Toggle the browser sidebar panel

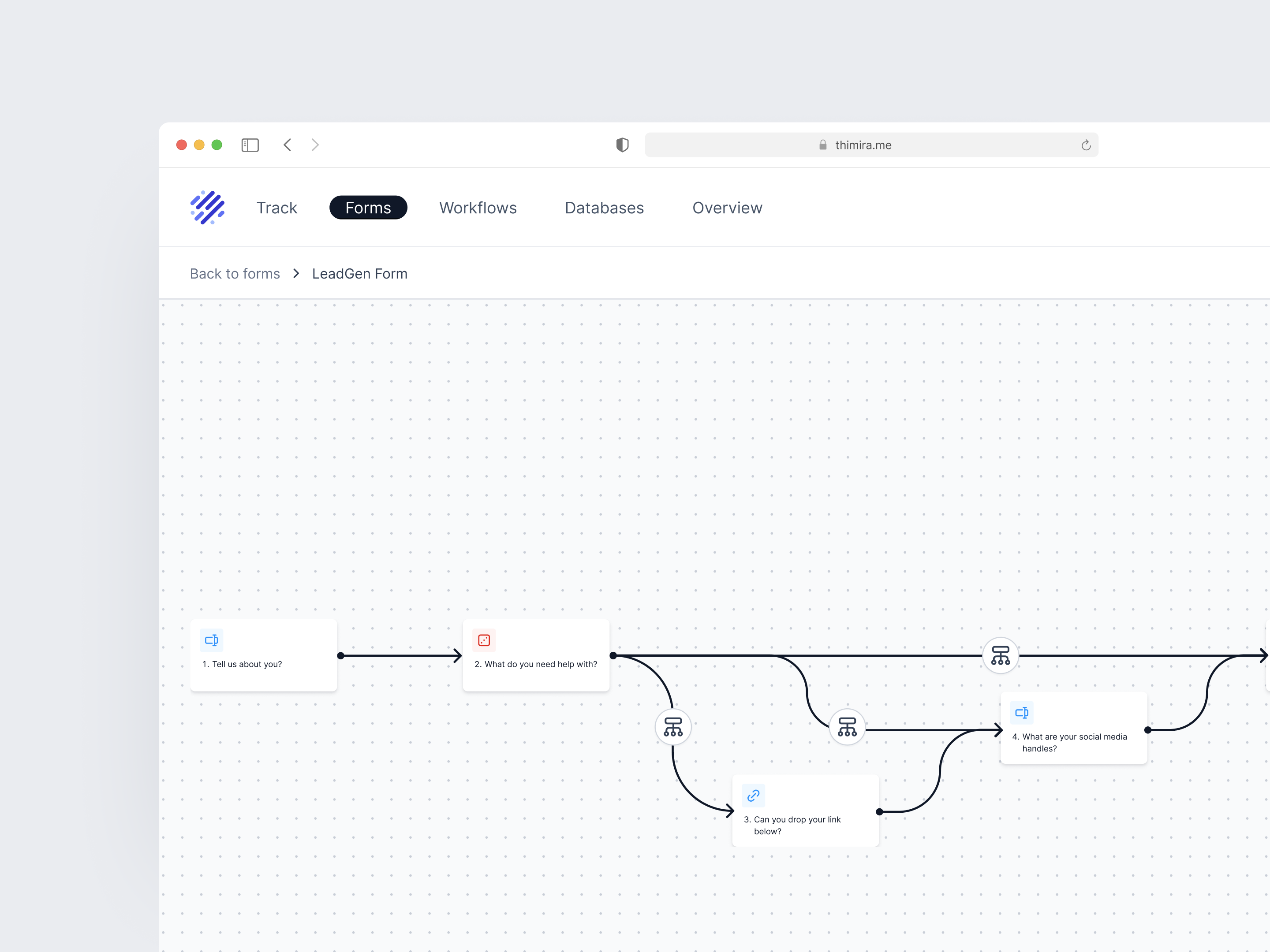click(x=250, y=145)
